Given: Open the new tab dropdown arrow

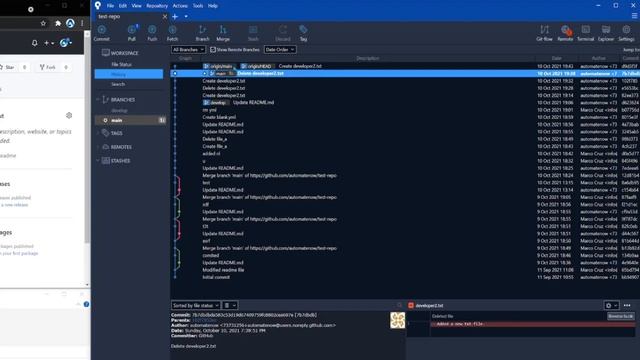Looking at the screenshot, I should coord(186,17).
